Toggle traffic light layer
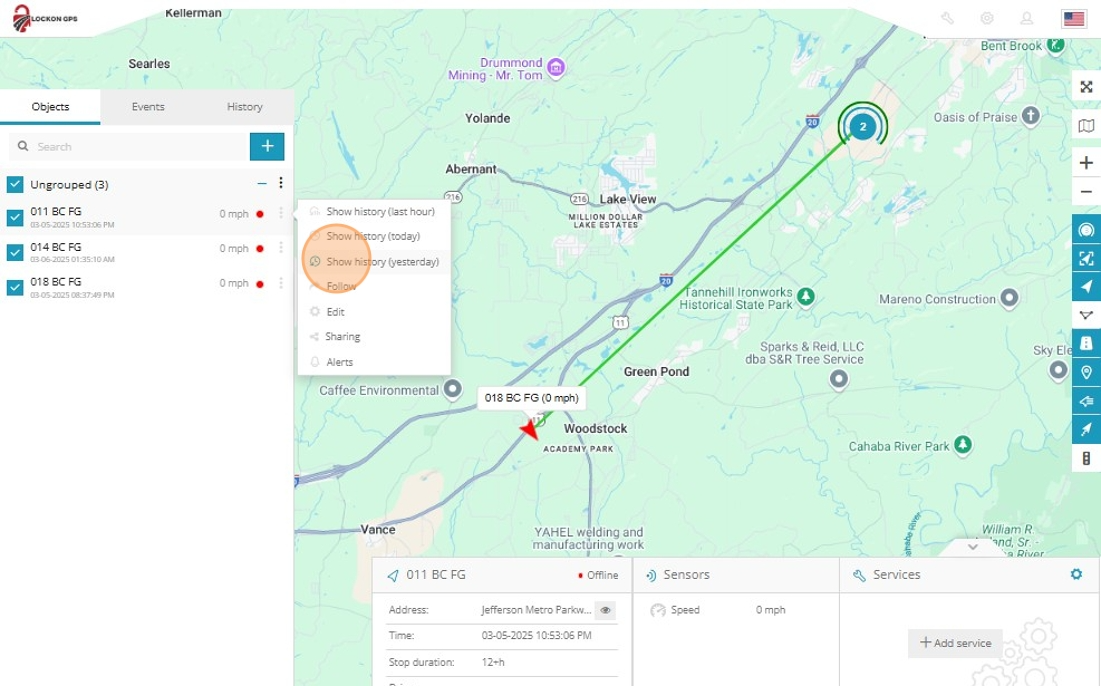 click(x=1086, y=459)
